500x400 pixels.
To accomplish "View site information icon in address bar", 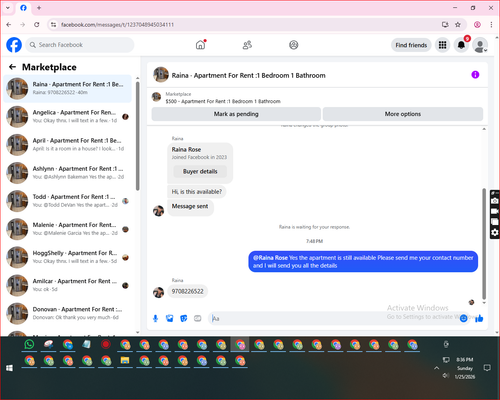I will (x=53, y=25).
